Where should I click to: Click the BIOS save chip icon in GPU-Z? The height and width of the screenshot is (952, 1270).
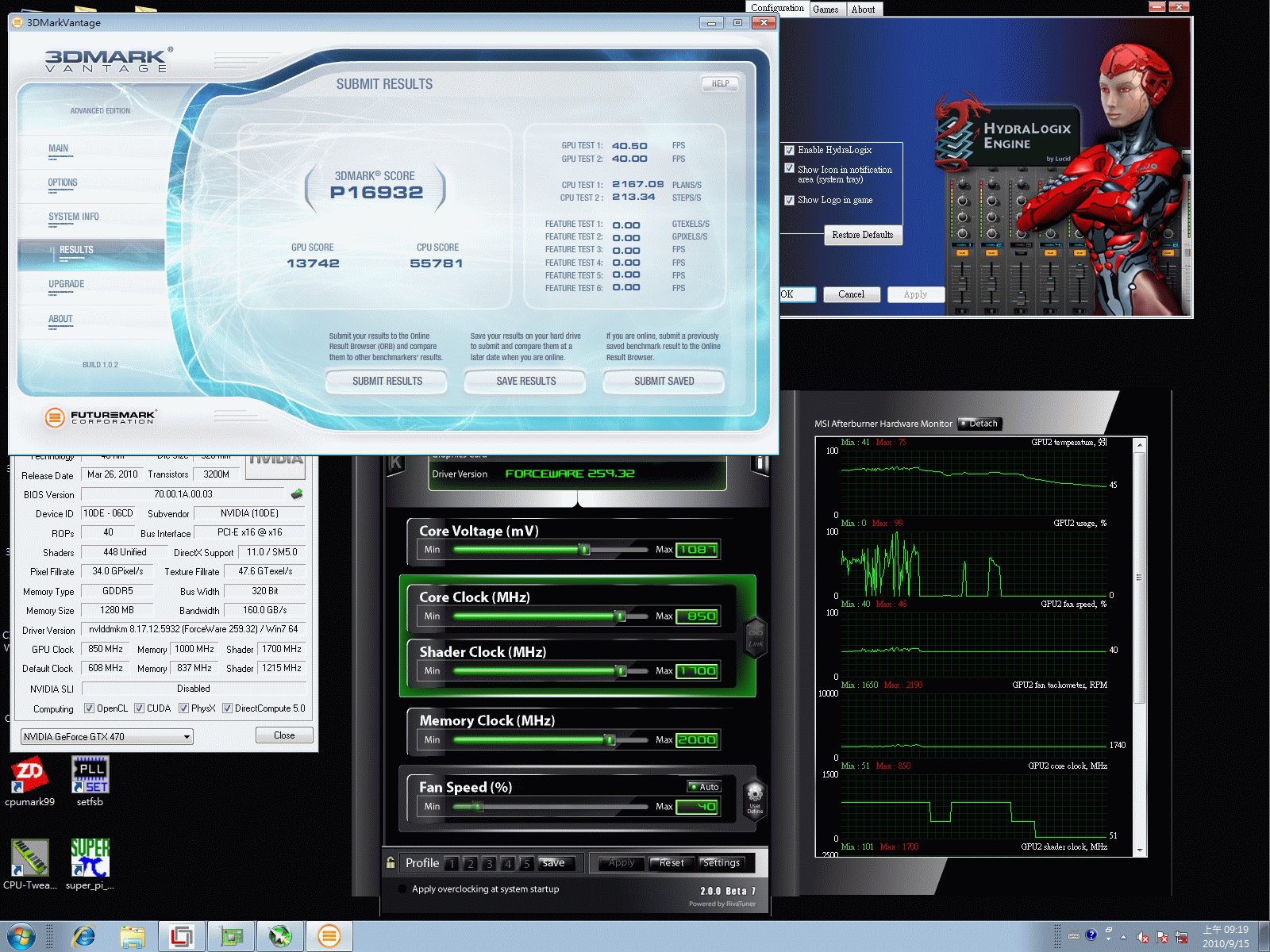pyautogui.click(x=297, y=494)
